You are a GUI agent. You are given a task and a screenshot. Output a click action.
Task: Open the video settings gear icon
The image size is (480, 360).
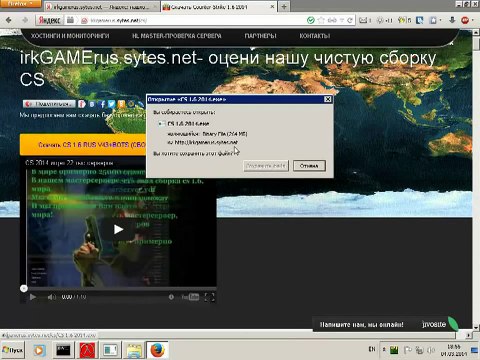pyautogui.click(x=171, y=297)
